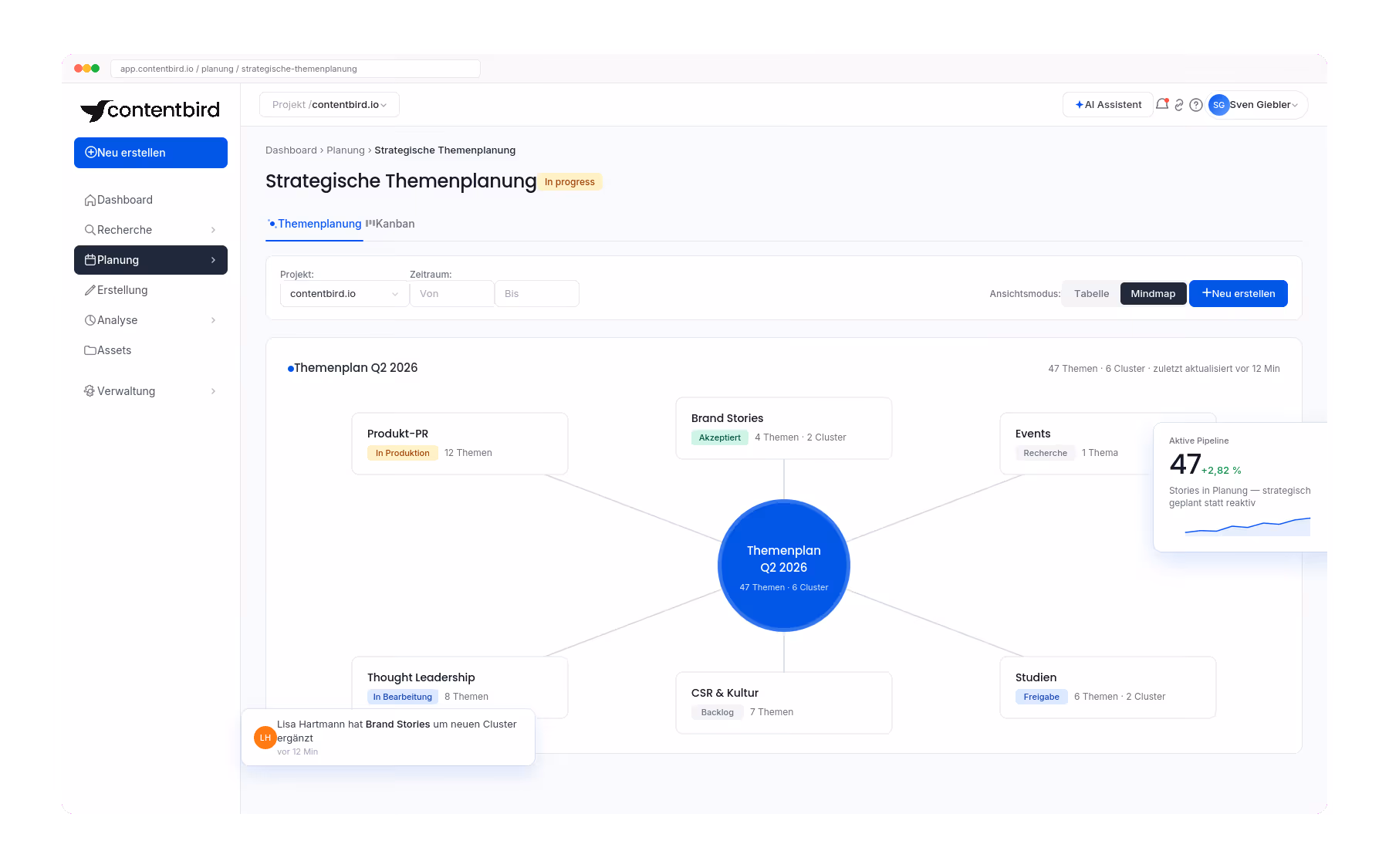Screen dimensions: 1389x868
Task: Go to Dashboard in the sidebar
Action: (x=150, y=200)
